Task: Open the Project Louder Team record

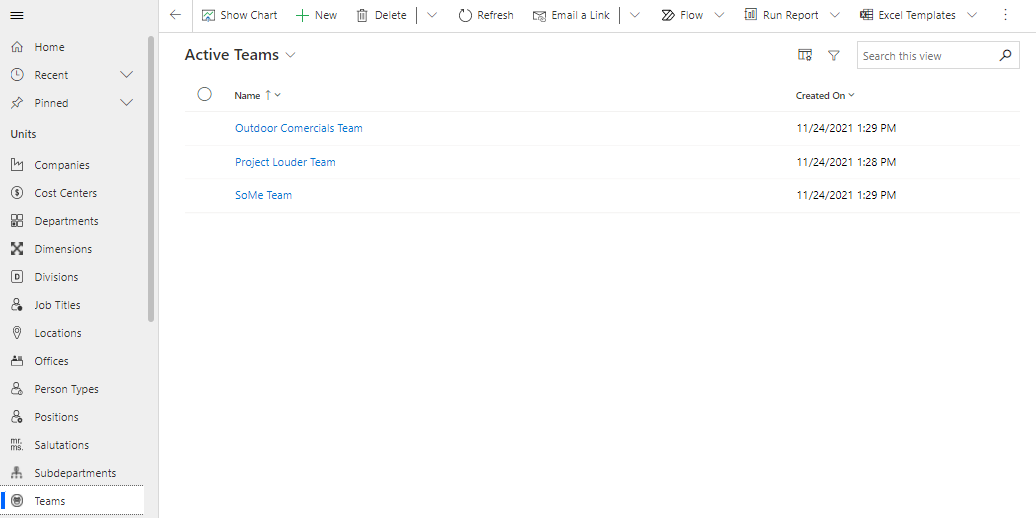Action: pyautogui.click(x=285, y=162)
